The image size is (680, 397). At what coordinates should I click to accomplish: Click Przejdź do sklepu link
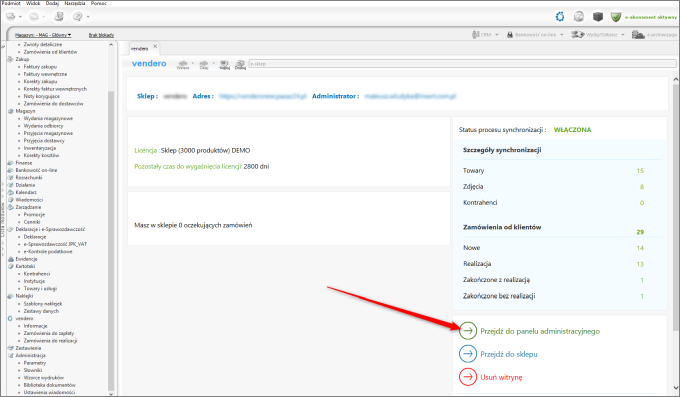point(509,354)
